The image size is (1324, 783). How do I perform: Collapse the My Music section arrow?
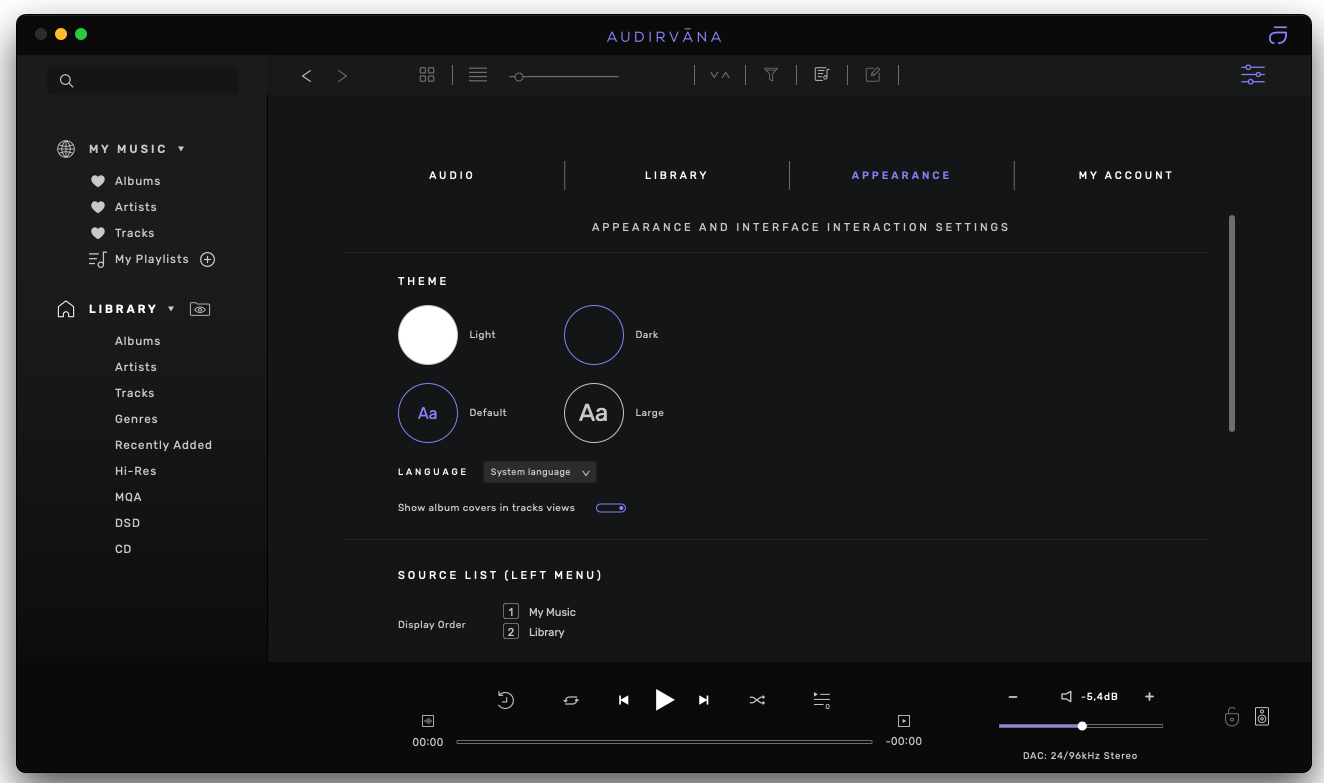click(181, 149)
